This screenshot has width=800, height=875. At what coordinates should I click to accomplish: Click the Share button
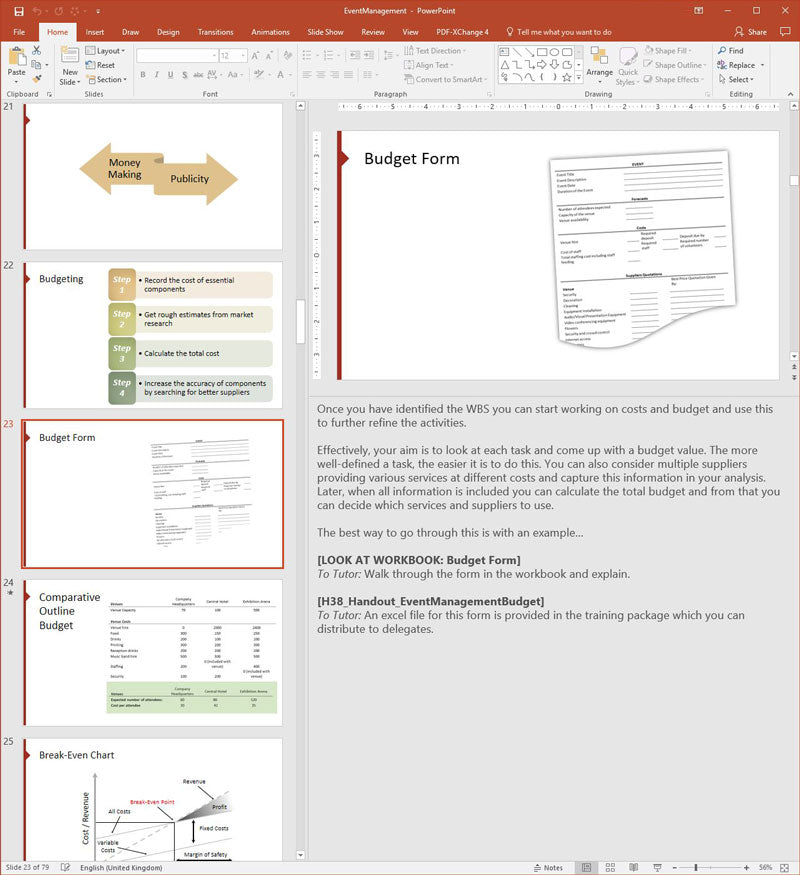pos(751,32)
